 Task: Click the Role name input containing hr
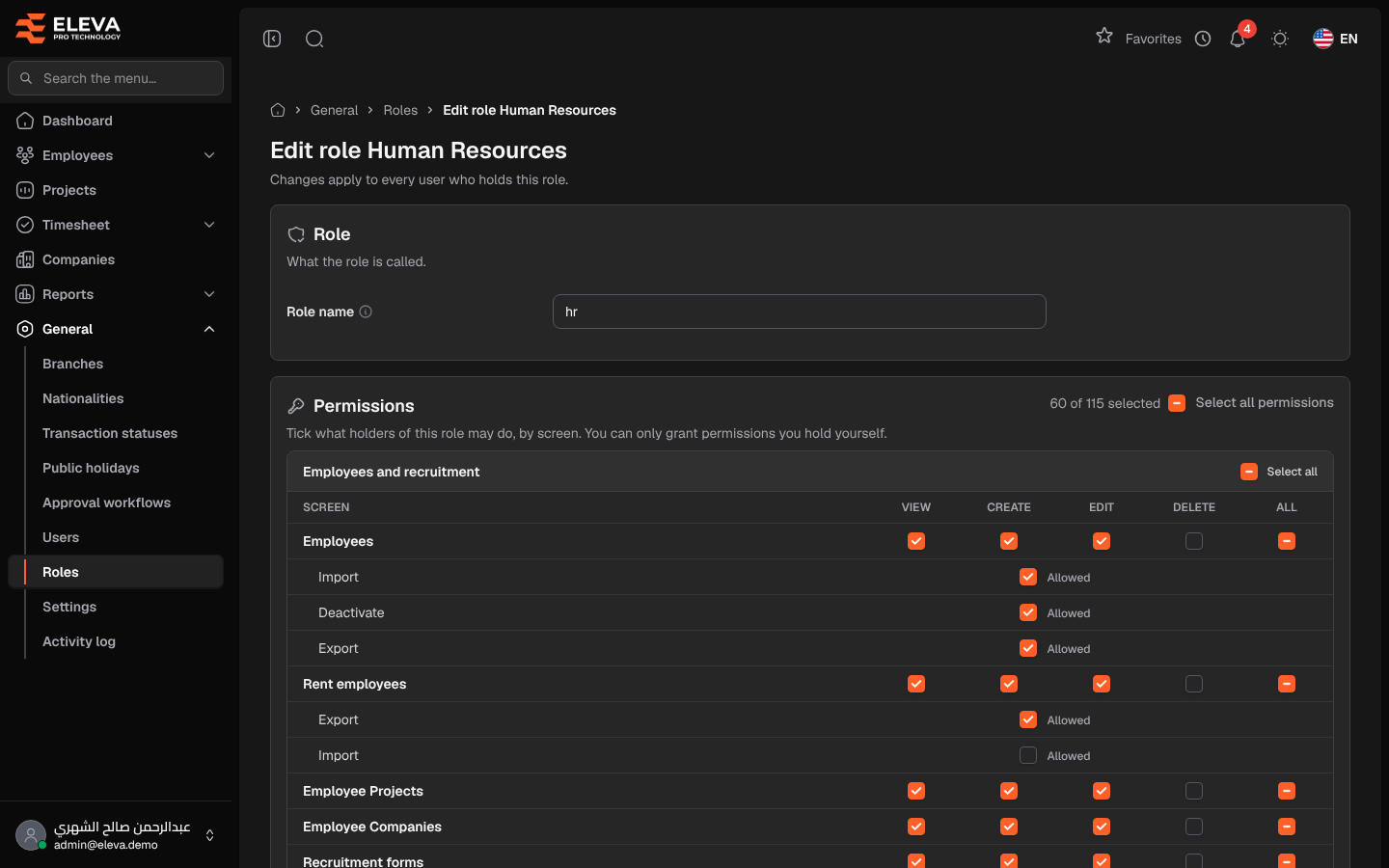coord(799,312)
